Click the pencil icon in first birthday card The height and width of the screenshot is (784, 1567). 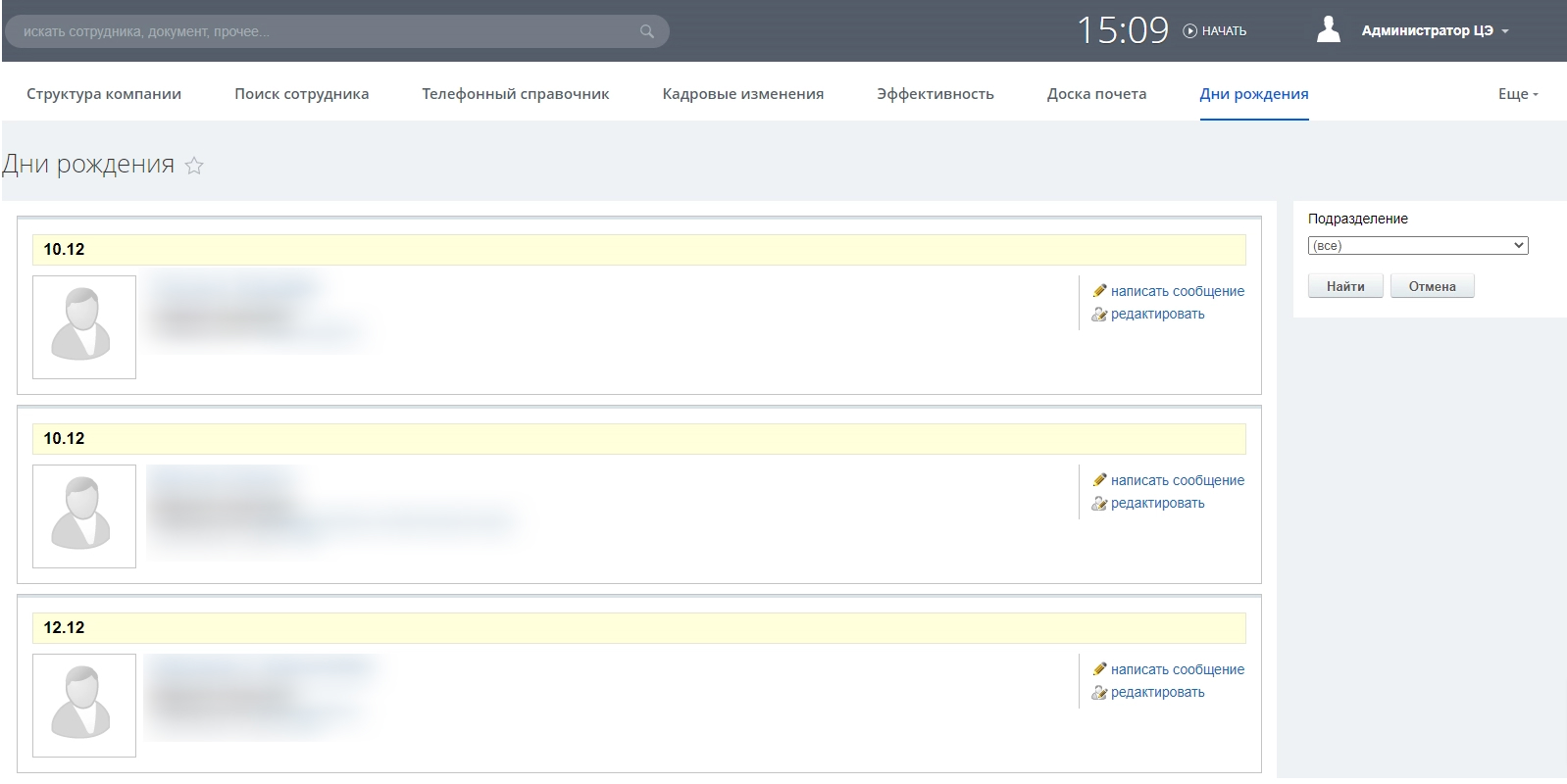(x=1099, y=291)
